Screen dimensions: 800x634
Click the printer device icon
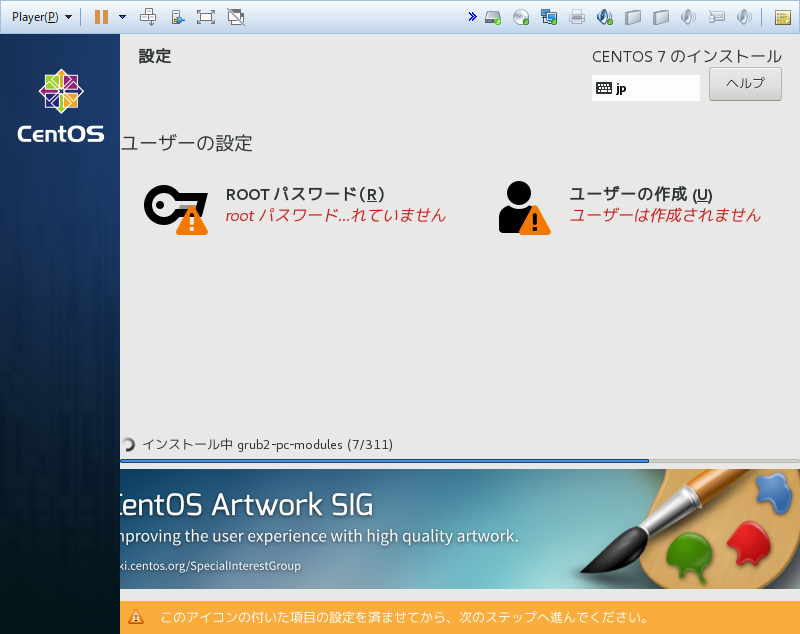pyautogui.click(x=577, y=17)
